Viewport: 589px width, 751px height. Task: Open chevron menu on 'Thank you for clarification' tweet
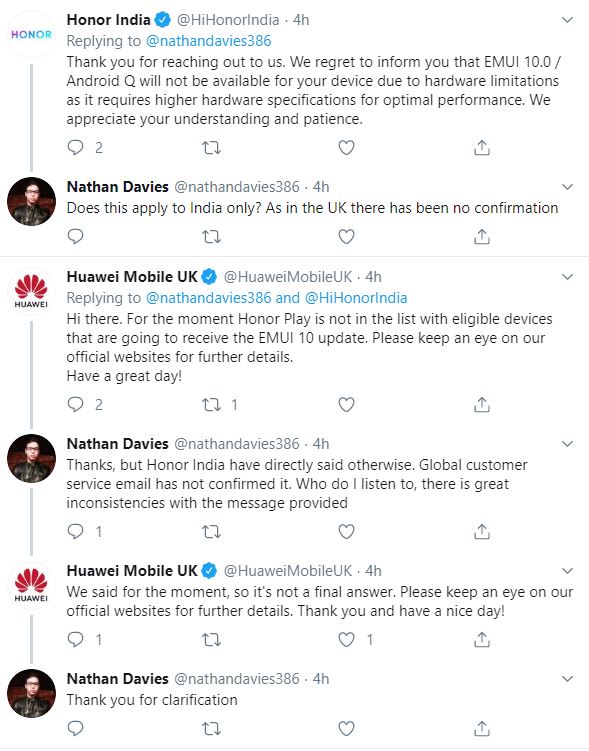coord(567,679)
